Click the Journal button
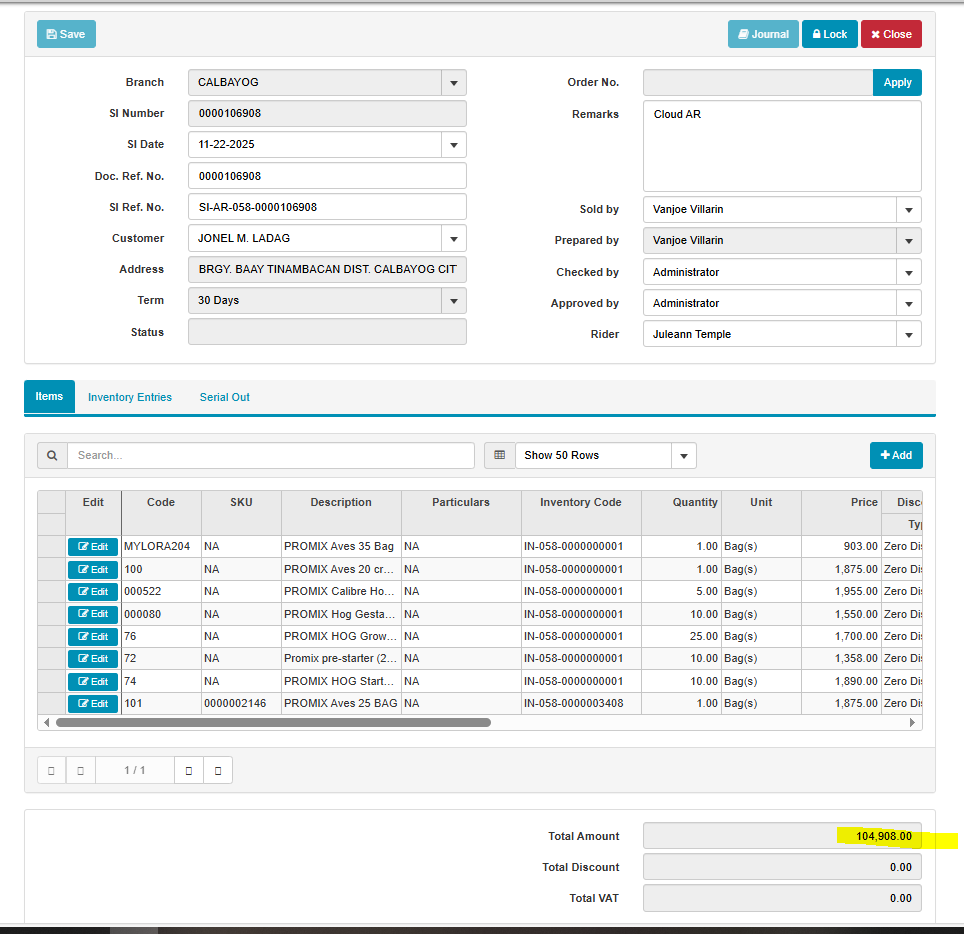 pos(763,34)
